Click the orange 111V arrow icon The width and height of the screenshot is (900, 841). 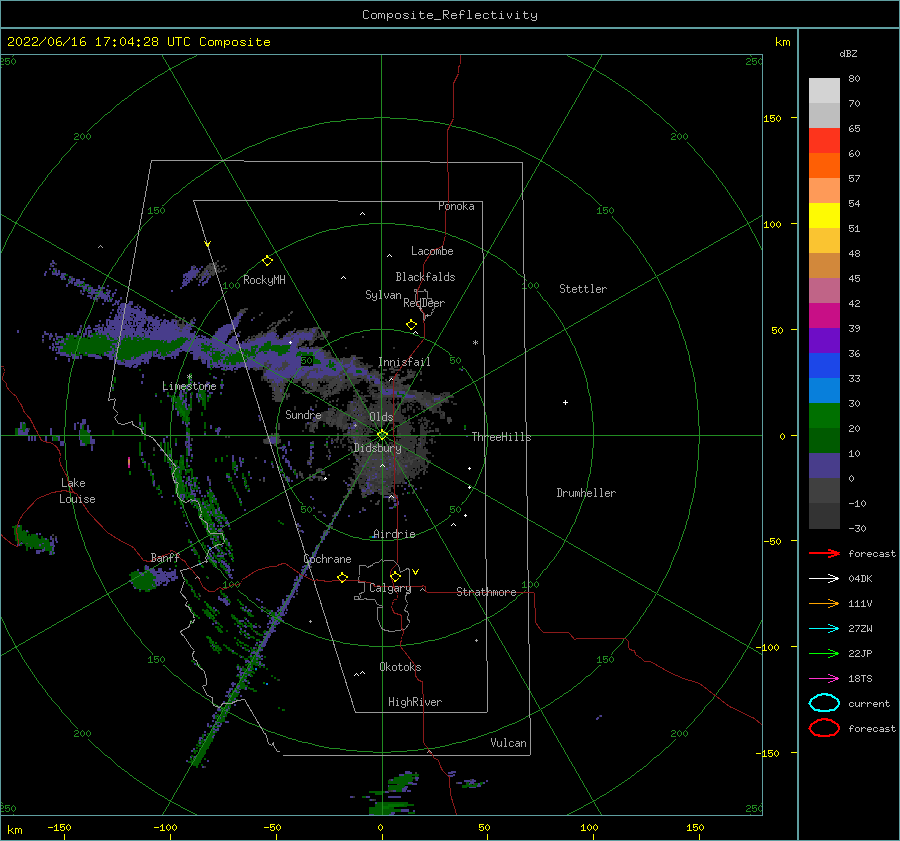(x=824, y=603)
